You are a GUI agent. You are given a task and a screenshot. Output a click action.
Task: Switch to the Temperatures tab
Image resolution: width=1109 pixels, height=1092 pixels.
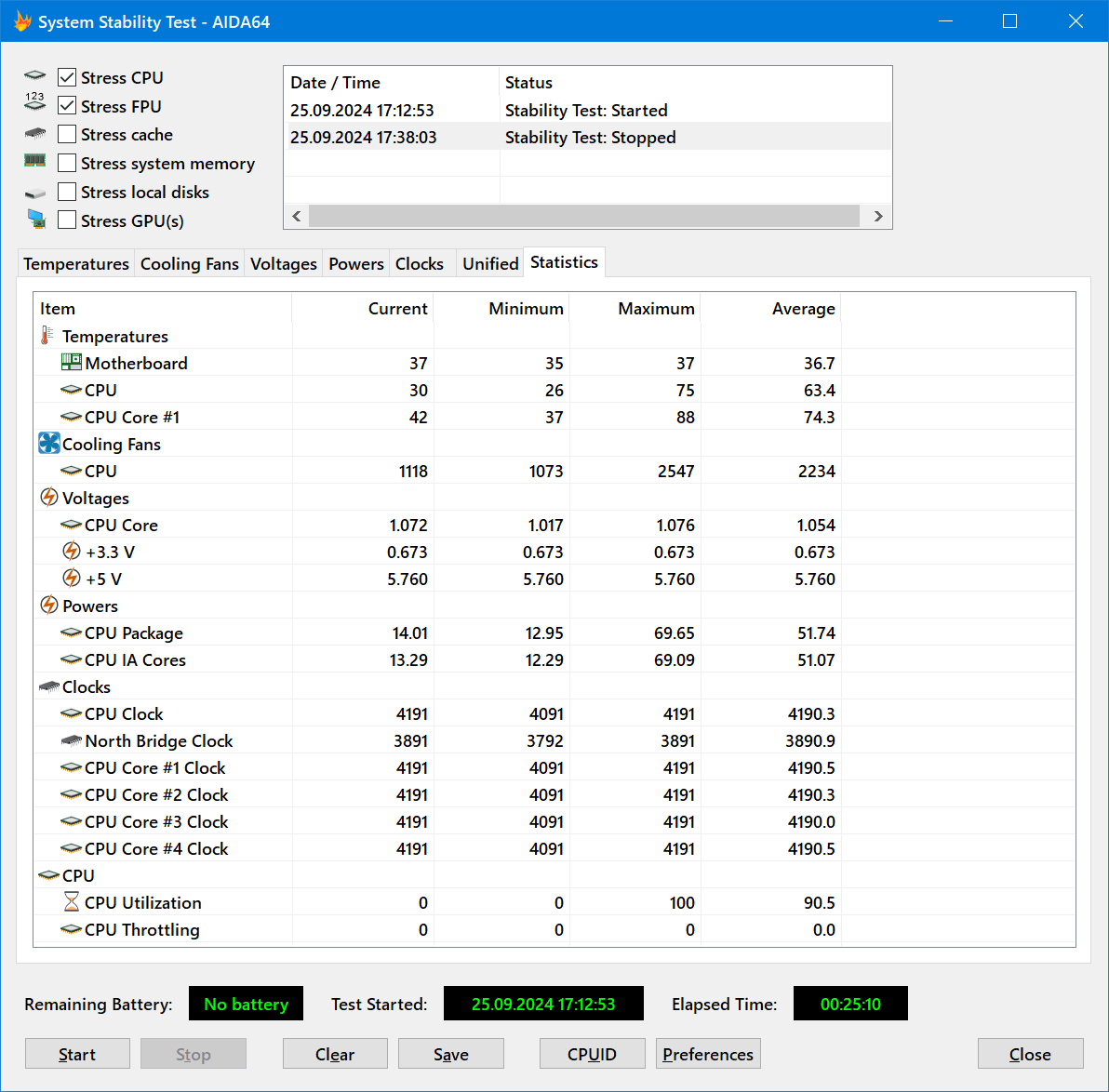click(x=75, y=264)
